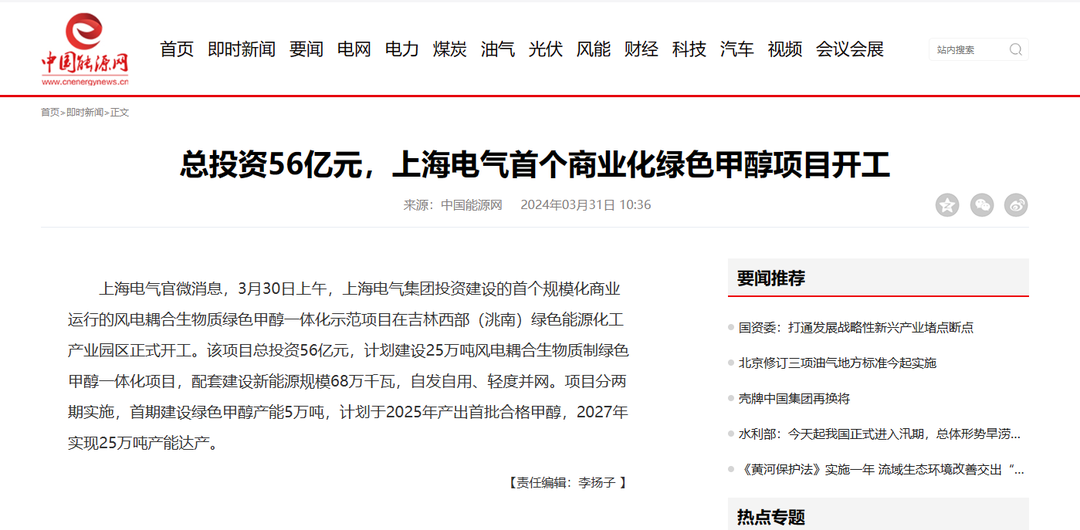Click the 正文 breadcrumb item
This screenshot has height=530, width=1080.
(x=120, y=112)
